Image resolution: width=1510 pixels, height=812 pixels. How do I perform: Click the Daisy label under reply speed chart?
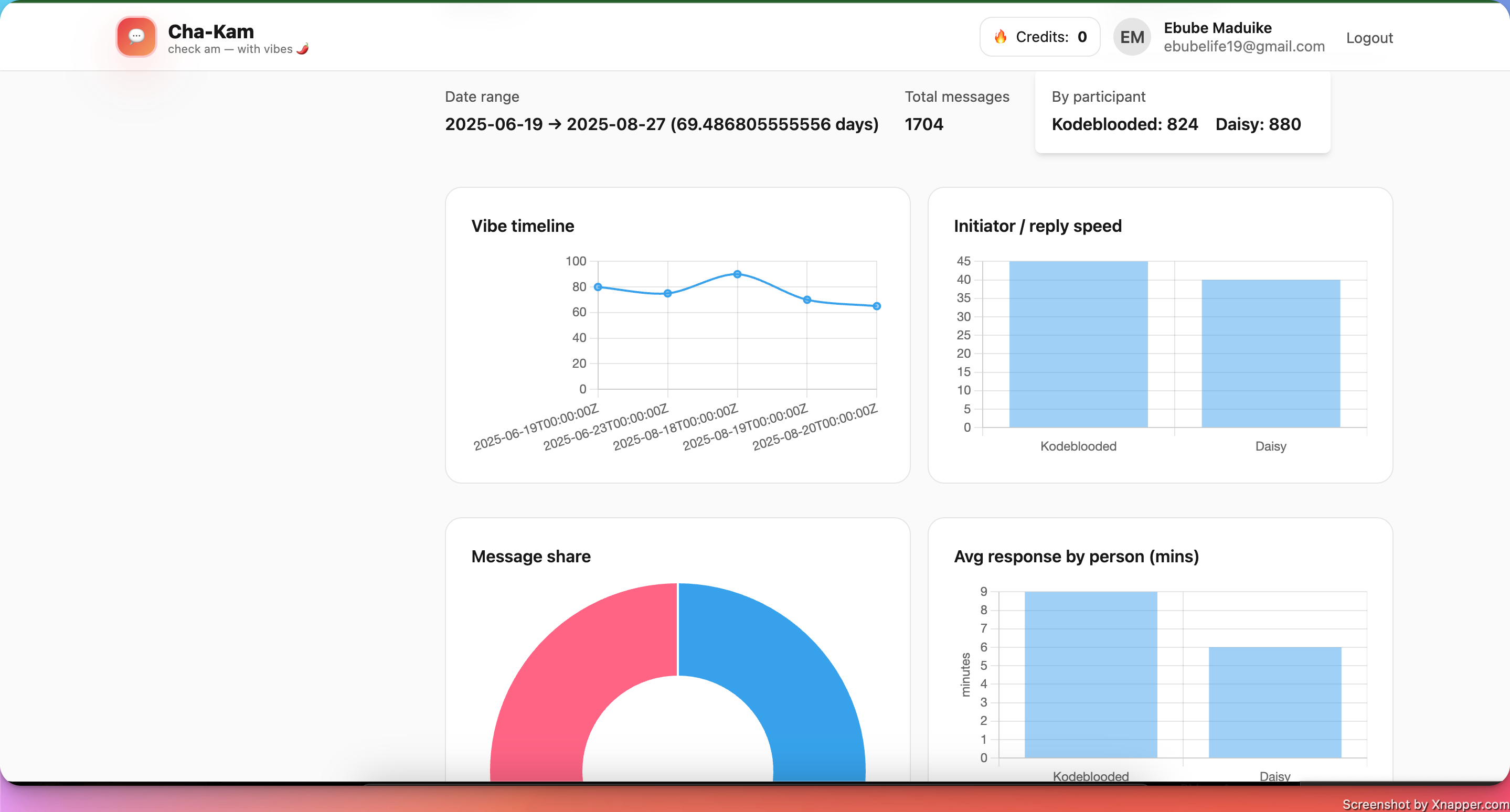click(1271, 446)
